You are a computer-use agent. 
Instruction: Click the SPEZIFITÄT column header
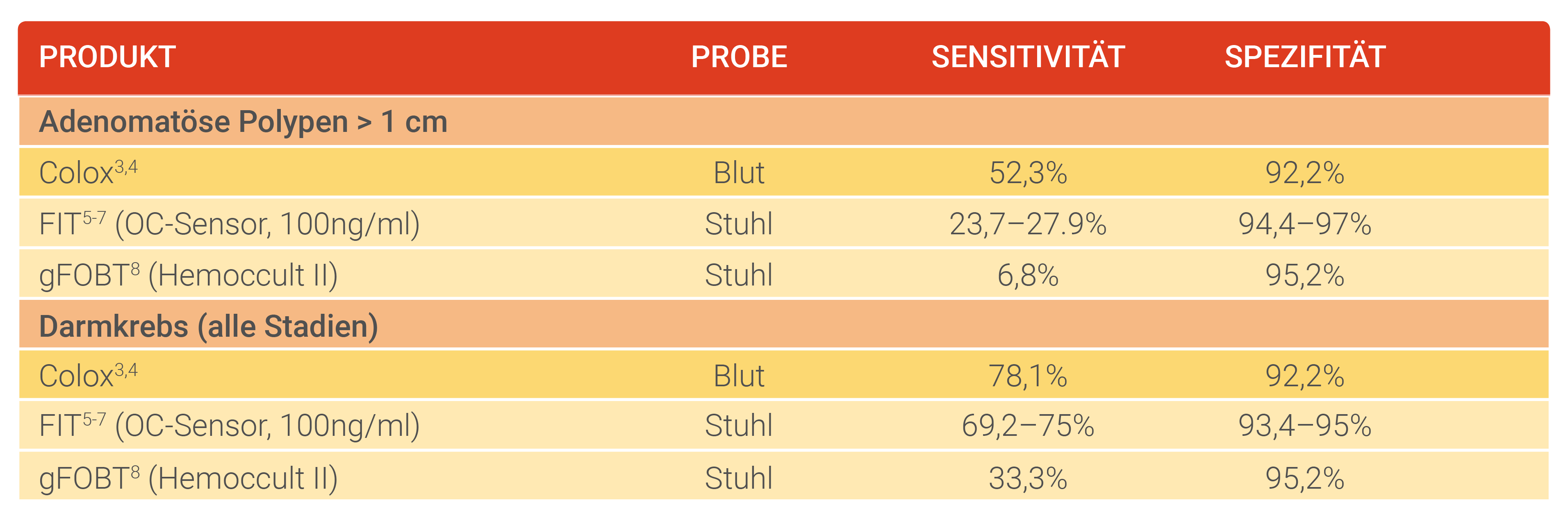1304,57
